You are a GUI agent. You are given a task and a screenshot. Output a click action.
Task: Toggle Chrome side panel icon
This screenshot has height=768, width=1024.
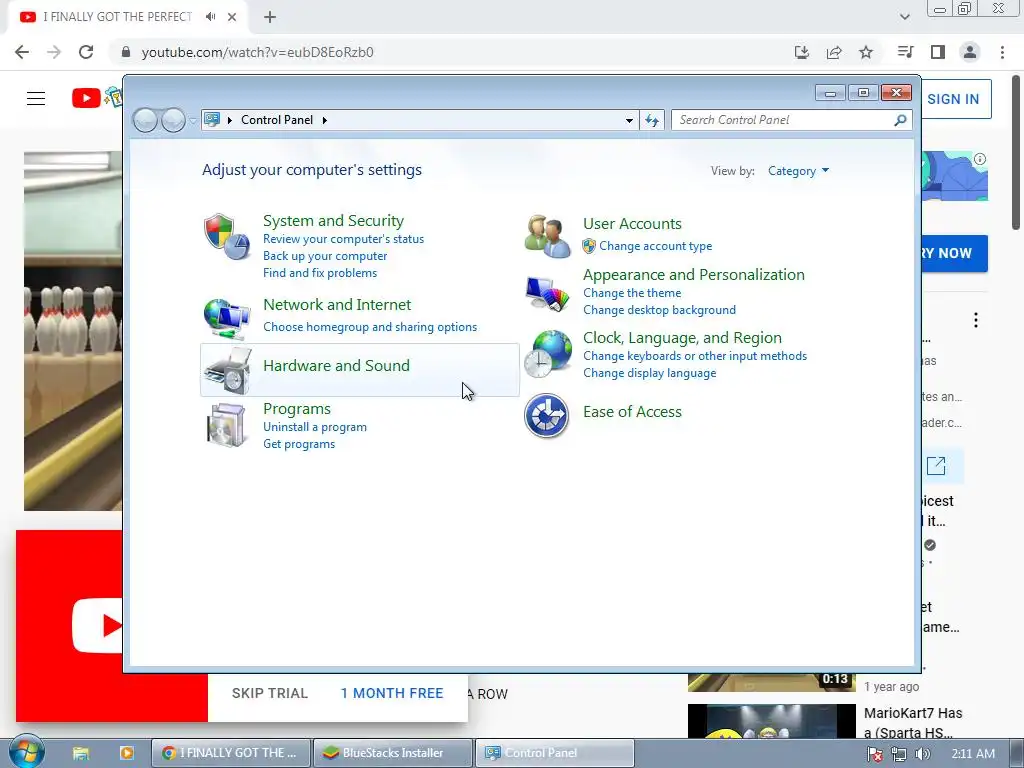(938, 52)
